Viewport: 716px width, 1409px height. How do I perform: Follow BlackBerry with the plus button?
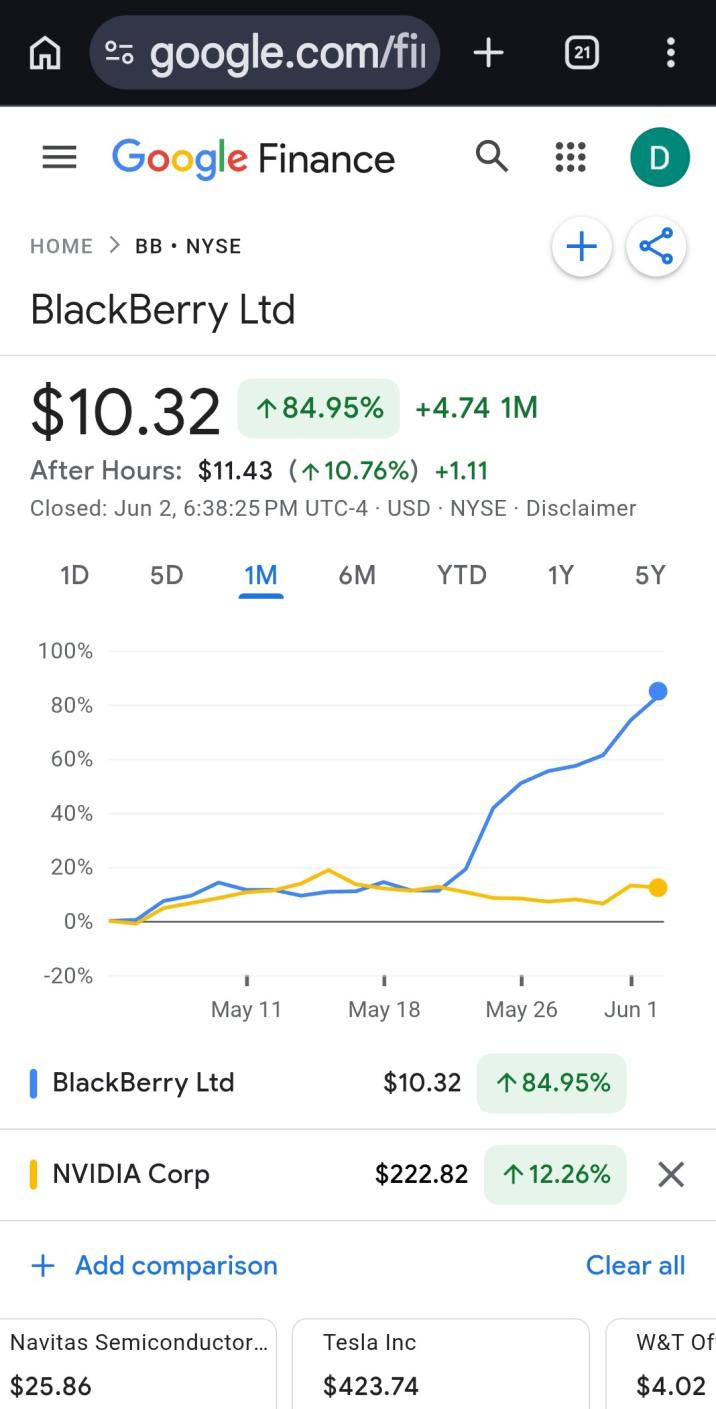click(x=582, y=247)
